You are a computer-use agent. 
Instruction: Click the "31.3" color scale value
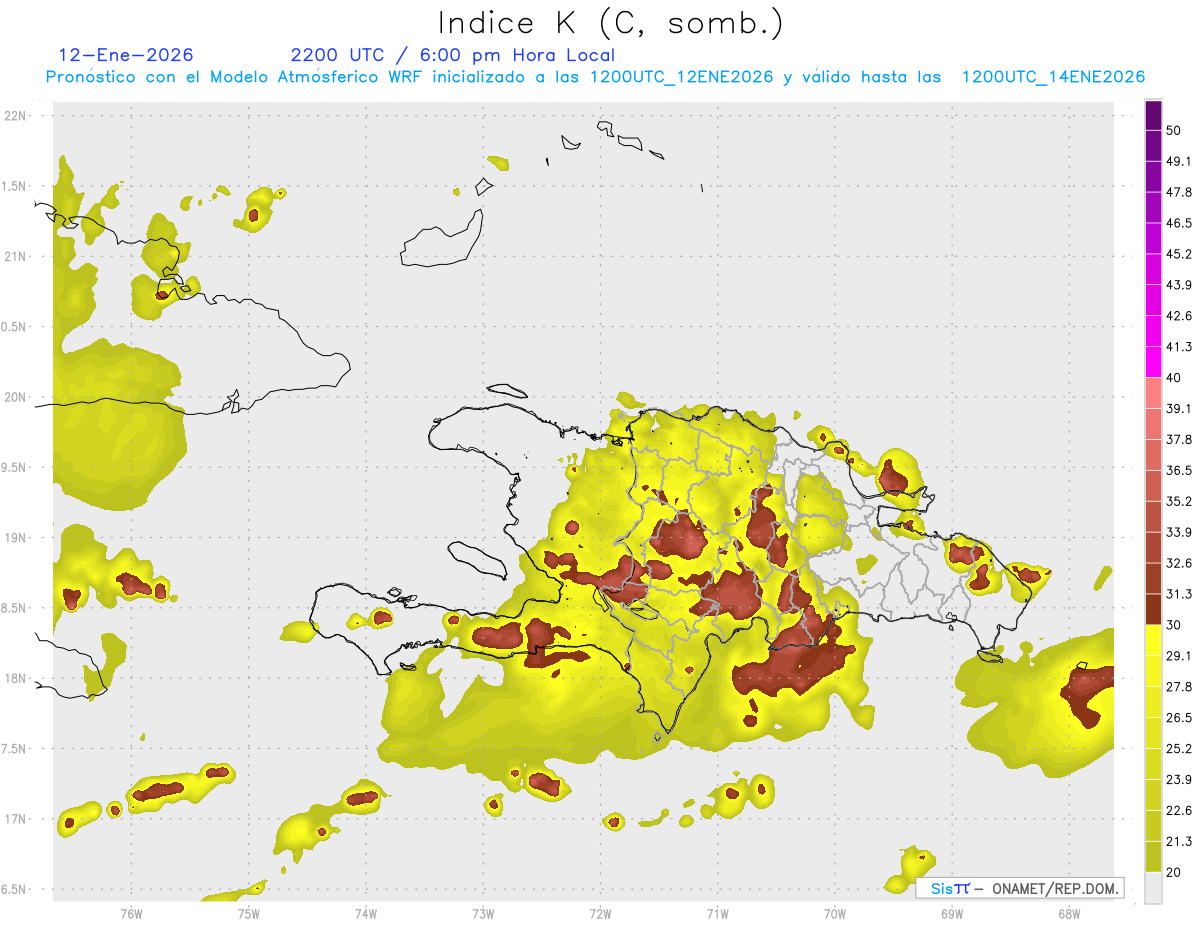(x=1179, y=594)
